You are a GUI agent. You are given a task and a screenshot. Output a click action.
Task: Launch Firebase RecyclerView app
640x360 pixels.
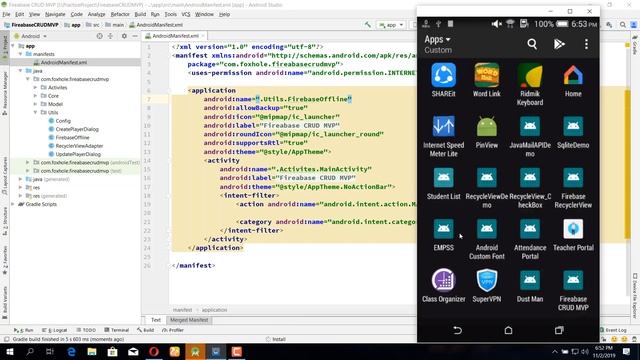573,178
